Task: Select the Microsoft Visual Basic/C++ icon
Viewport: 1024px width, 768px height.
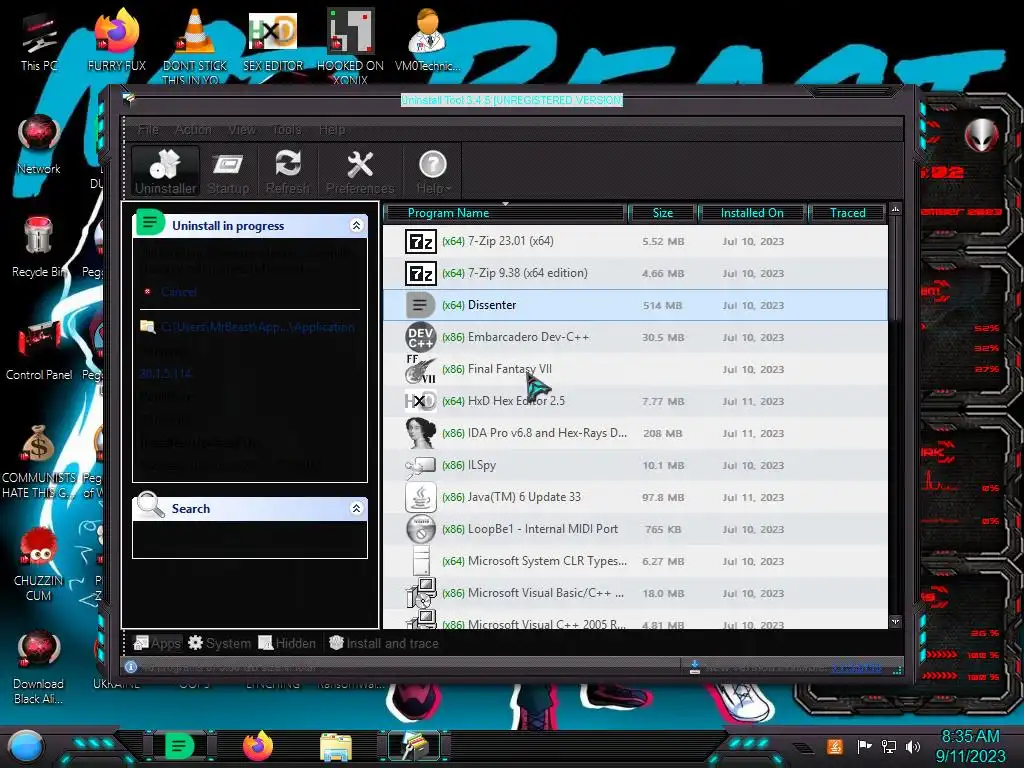Action: [x=421, y=593]
